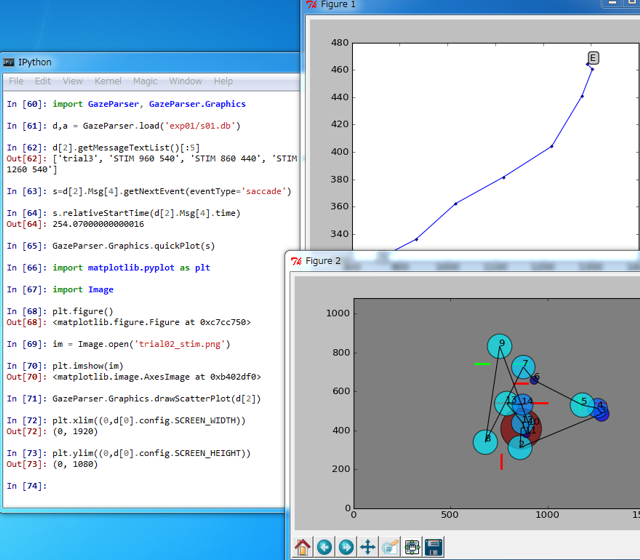Image resolution: width=640 pixels, height=560 pixels.
Task: Open the Help menu in IPython
Action: (223, 81)
